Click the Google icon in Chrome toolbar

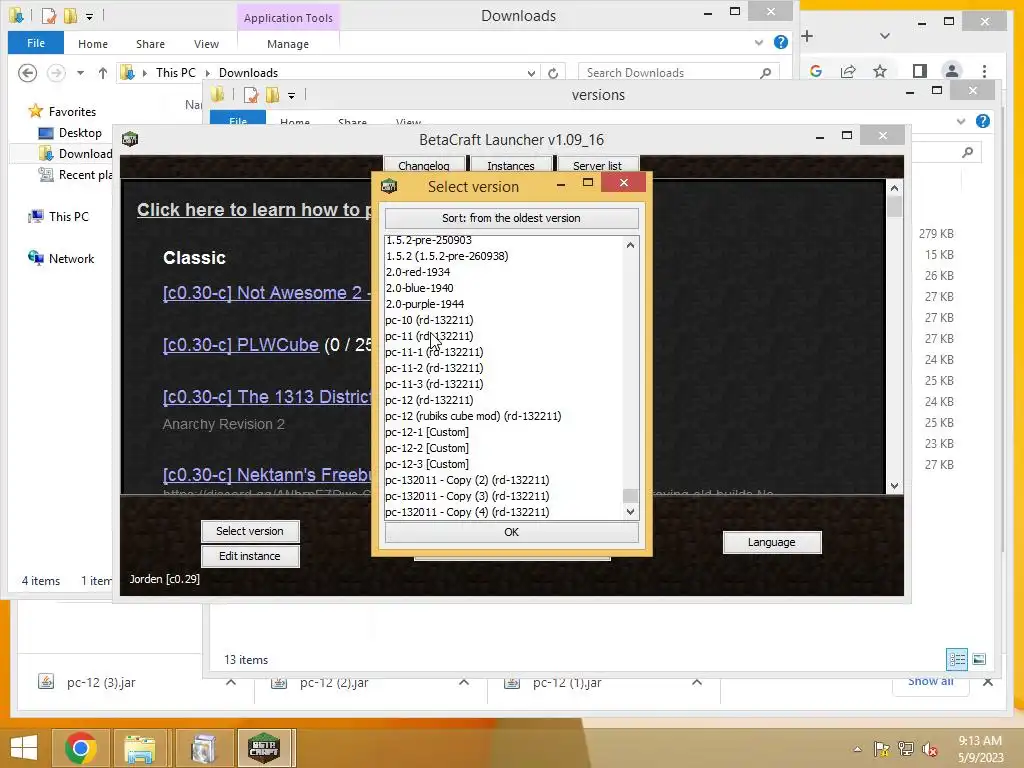(x=816, y=71)
